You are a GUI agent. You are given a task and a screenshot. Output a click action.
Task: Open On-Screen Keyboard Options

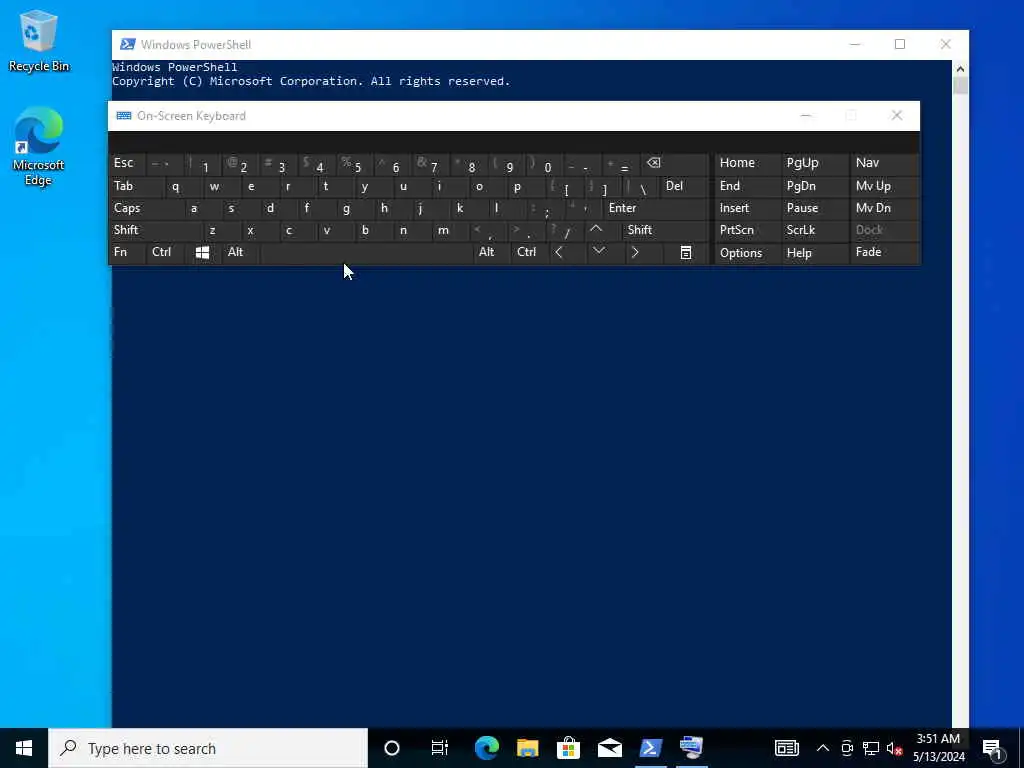click(746, 253)
